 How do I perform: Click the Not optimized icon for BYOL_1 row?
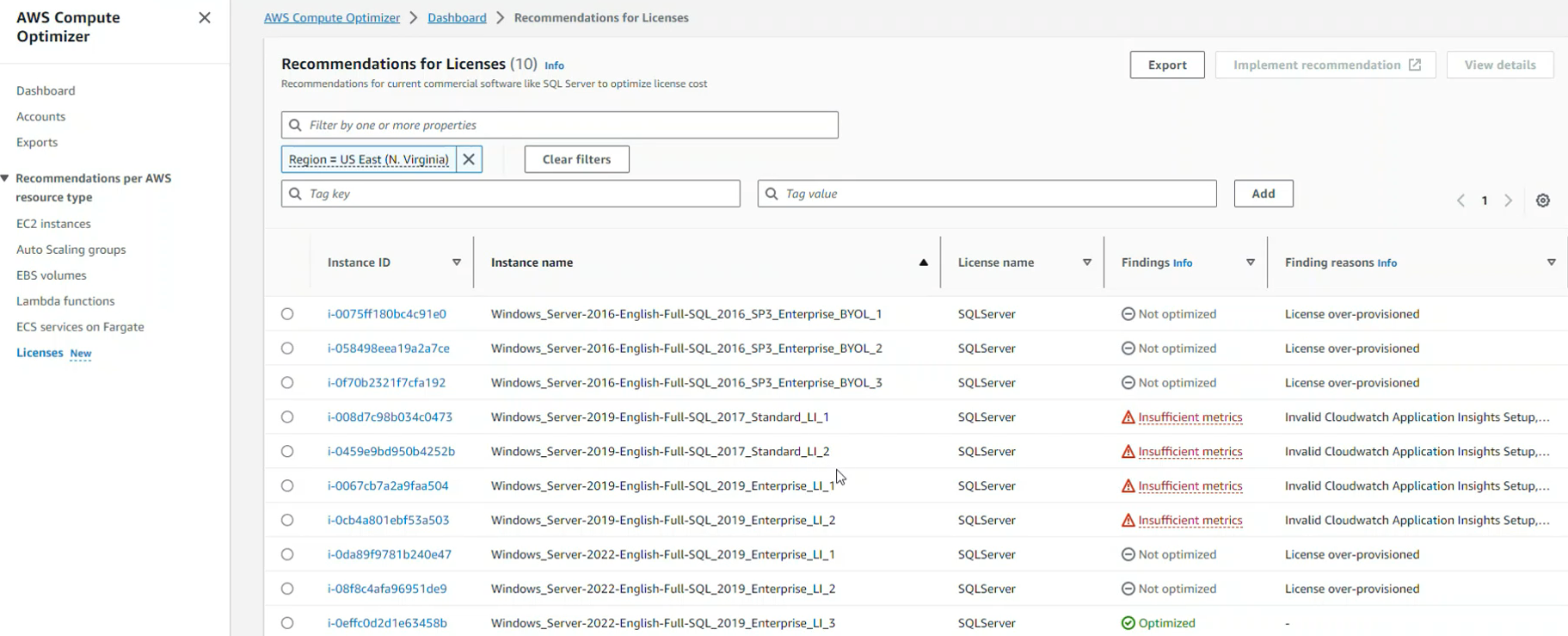point(1128,314)
